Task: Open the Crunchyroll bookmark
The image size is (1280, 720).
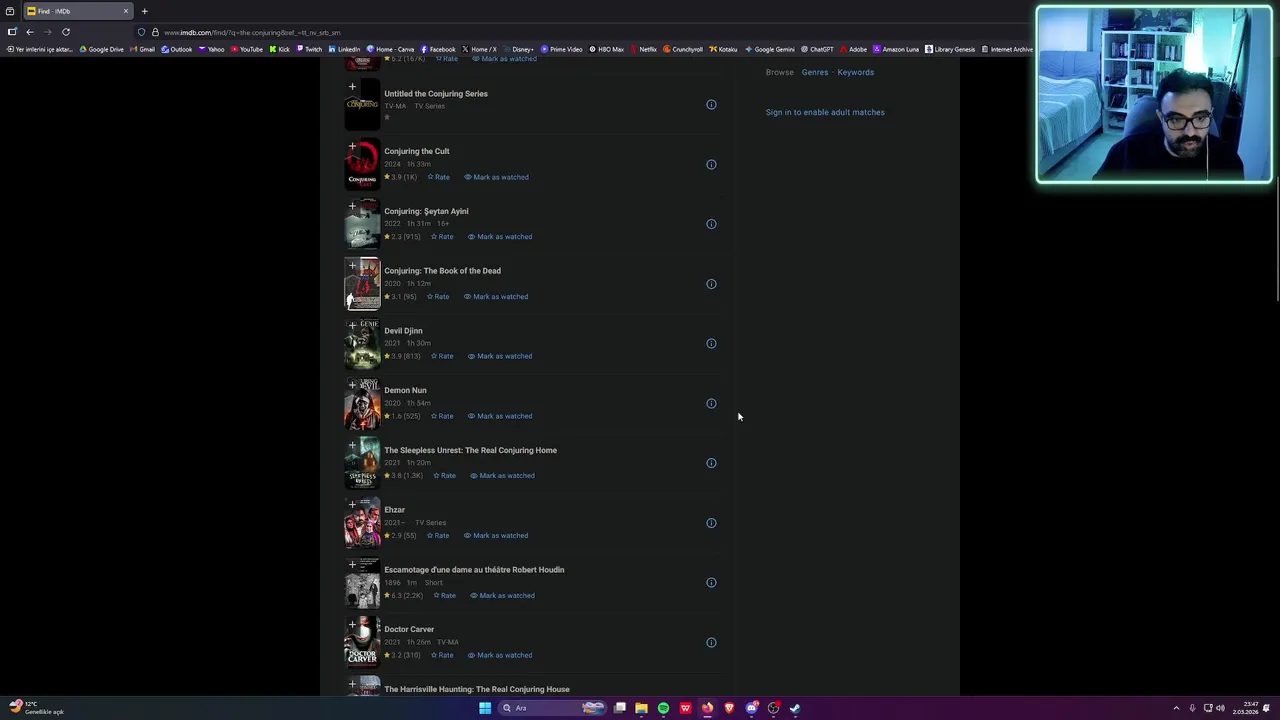Action: pos(682,49)
